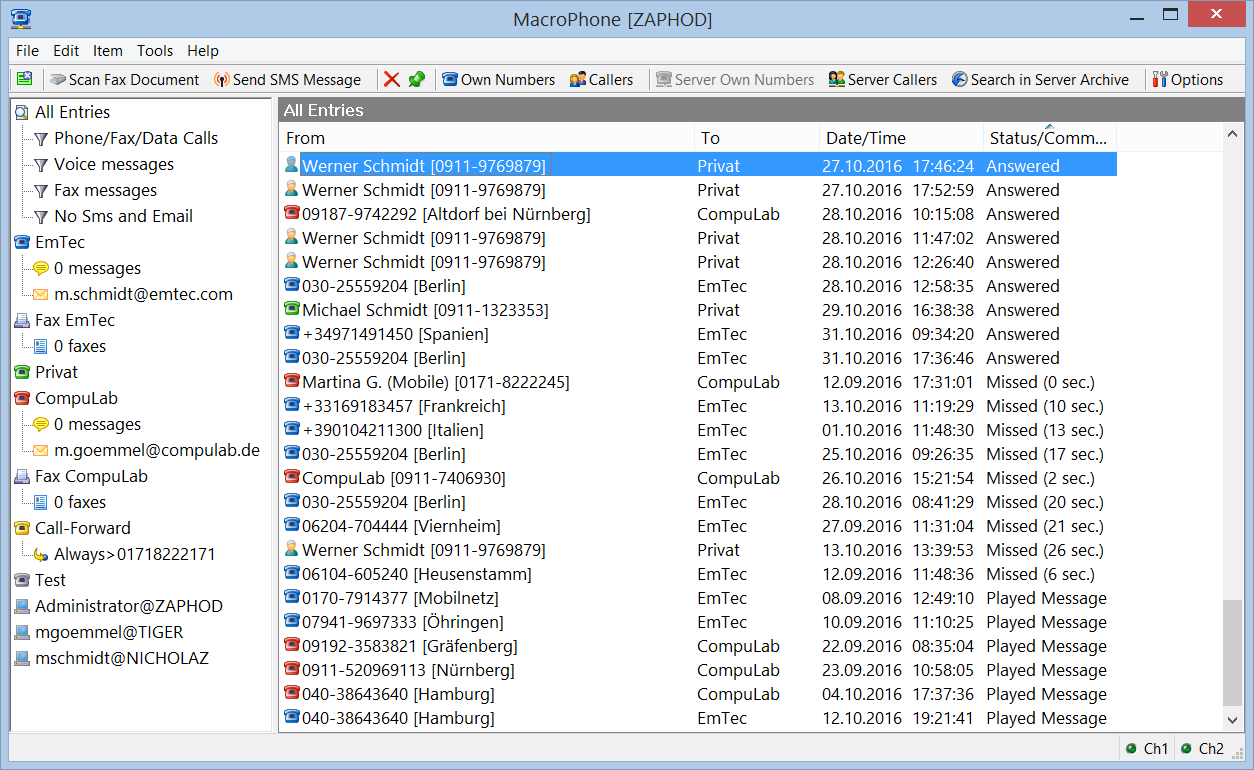
Task: Open the Own Numbers list
Action: coord(498,80)
